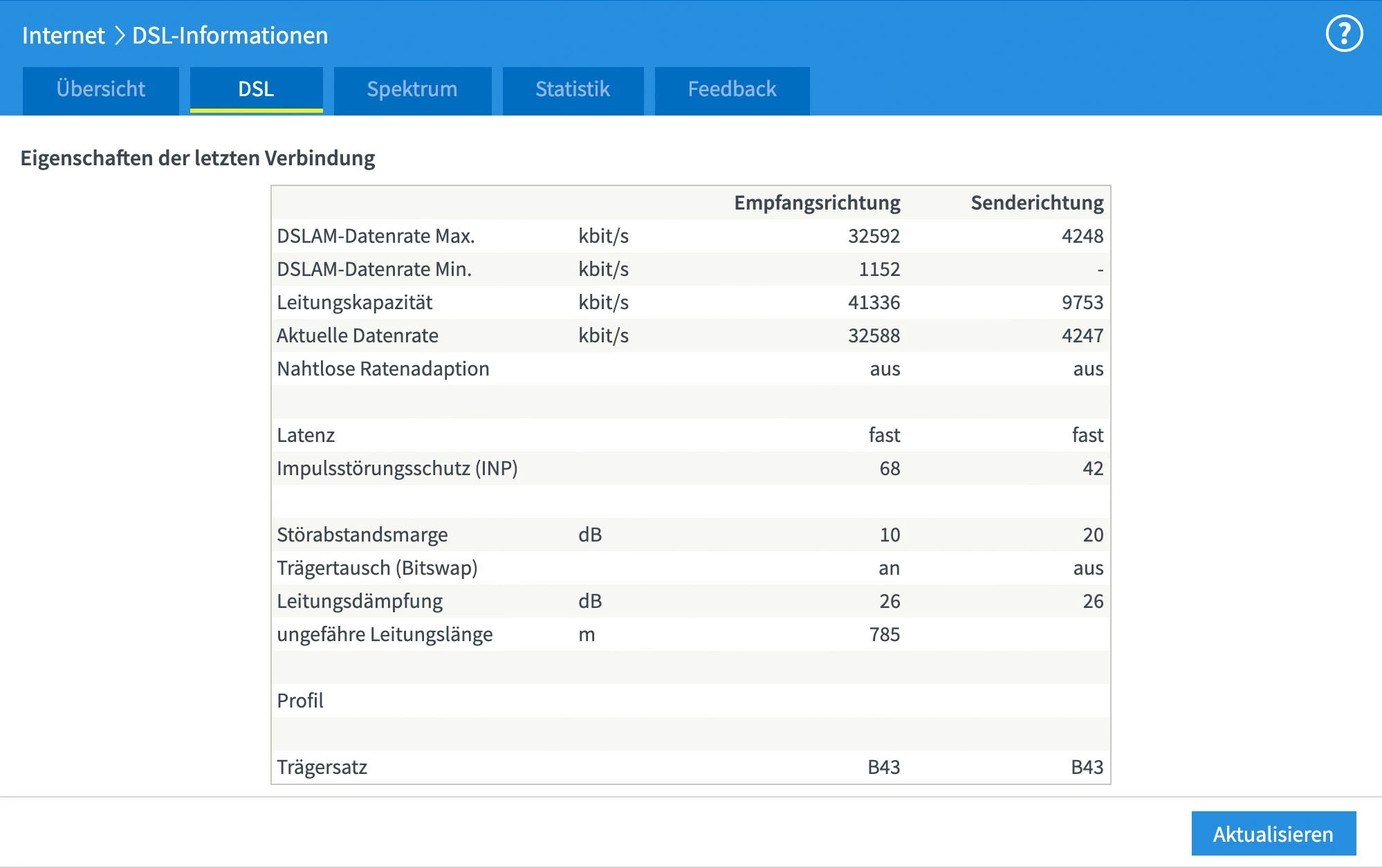Click the Störabstandsmarge row label

point(362,535)
